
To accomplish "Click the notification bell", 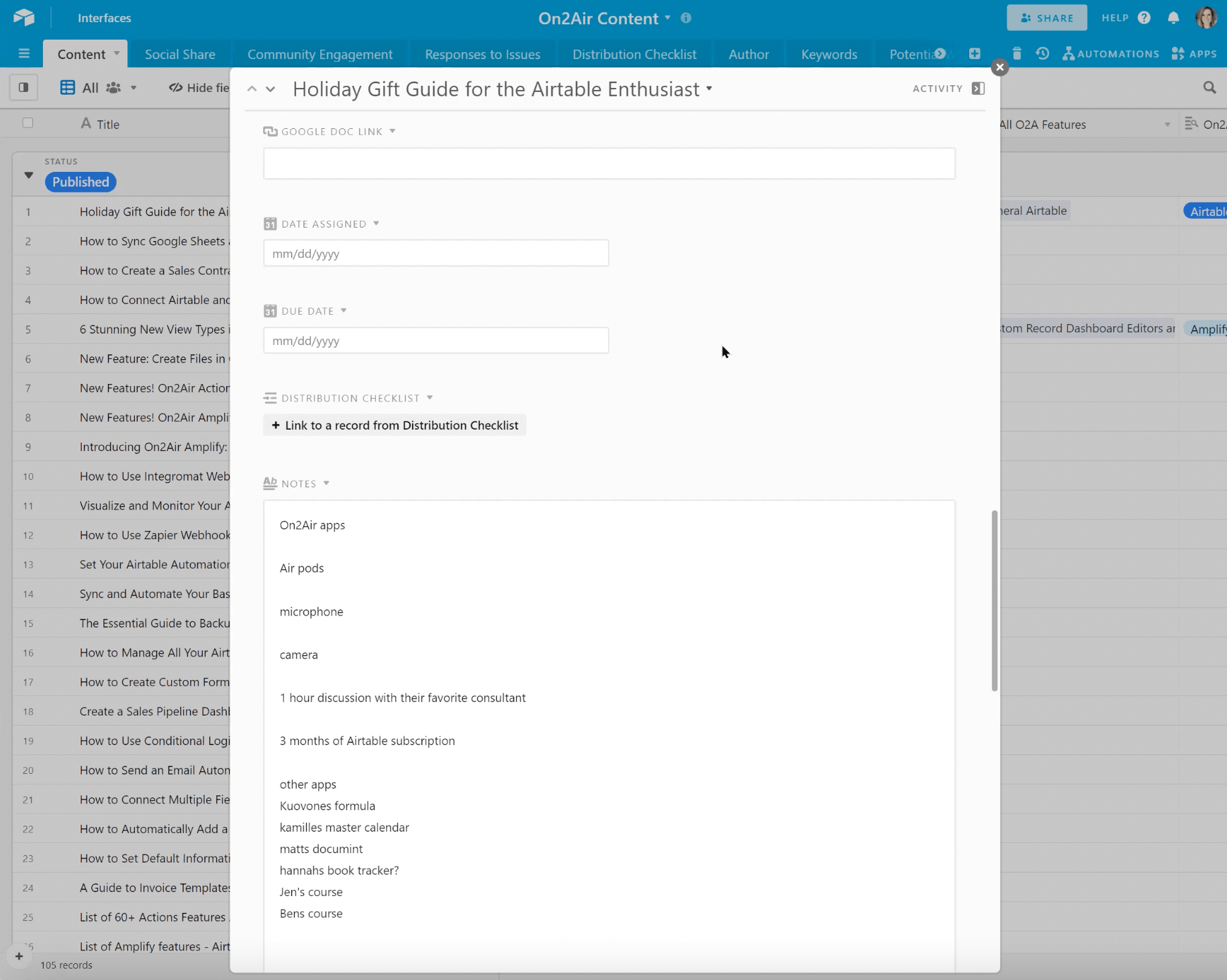I will pos(1173,17).
